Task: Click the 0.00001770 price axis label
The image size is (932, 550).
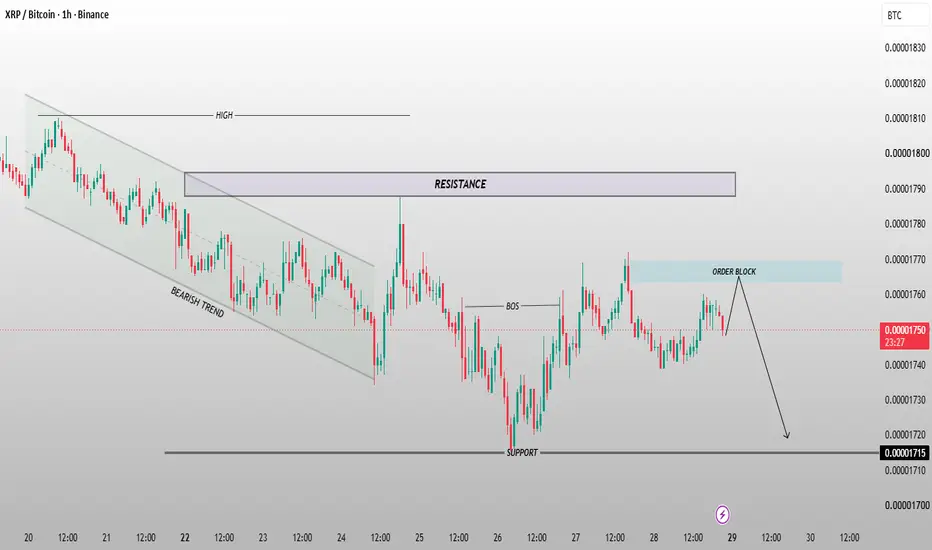Action: point(905,259)
